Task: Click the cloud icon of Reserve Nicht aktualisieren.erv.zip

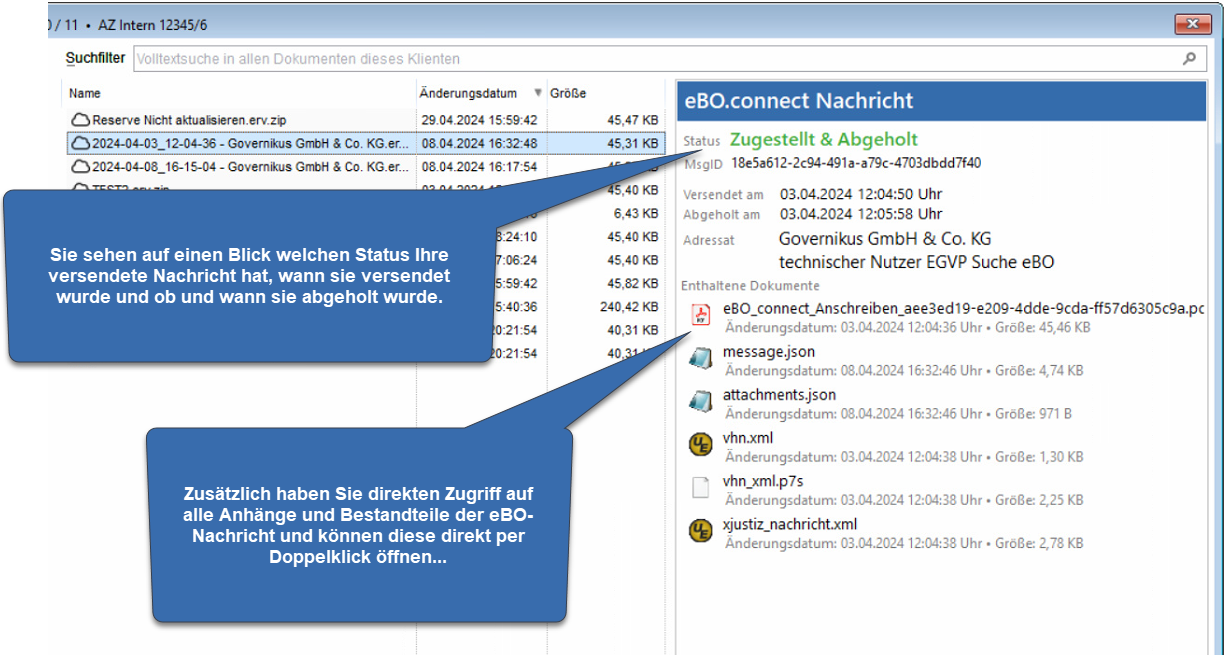Action: 80,120
